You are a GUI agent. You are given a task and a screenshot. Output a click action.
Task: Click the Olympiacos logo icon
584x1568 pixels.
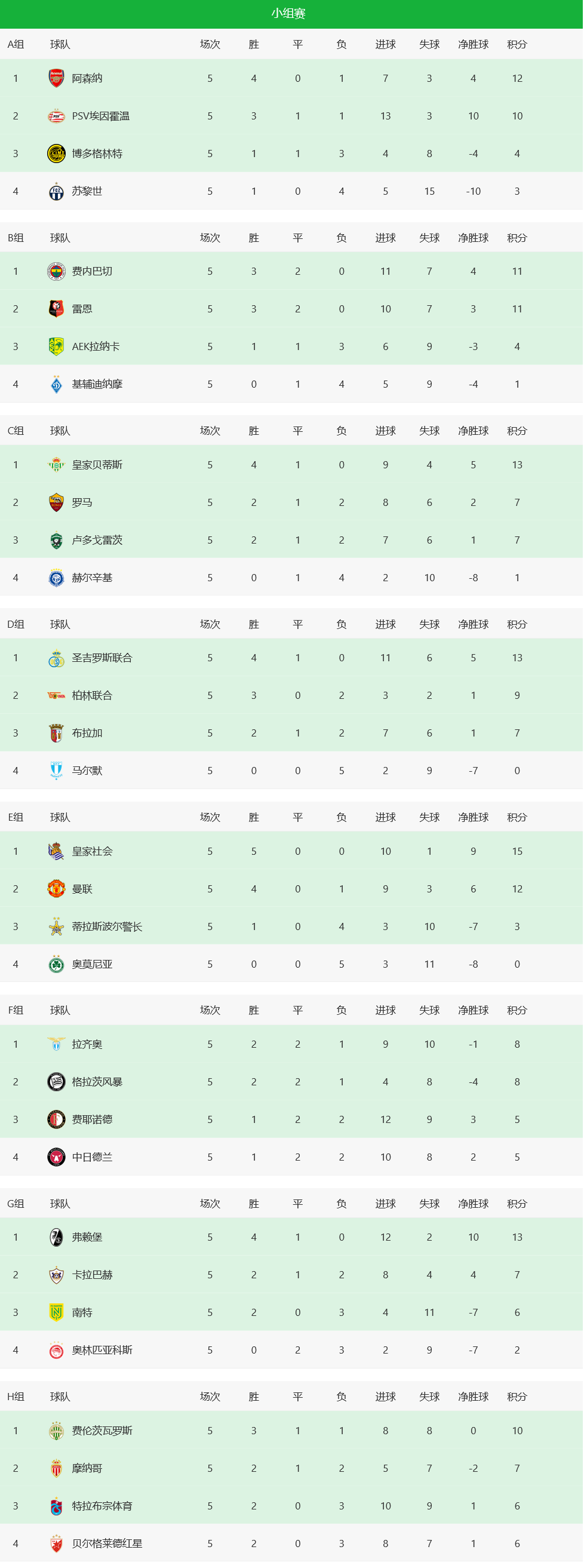(x=56, y=1351)
